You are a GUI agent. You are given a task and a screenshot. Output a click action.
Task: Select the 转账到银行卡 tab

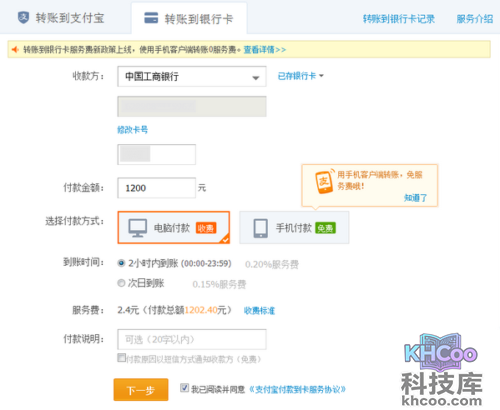click(x=189, y=18)
